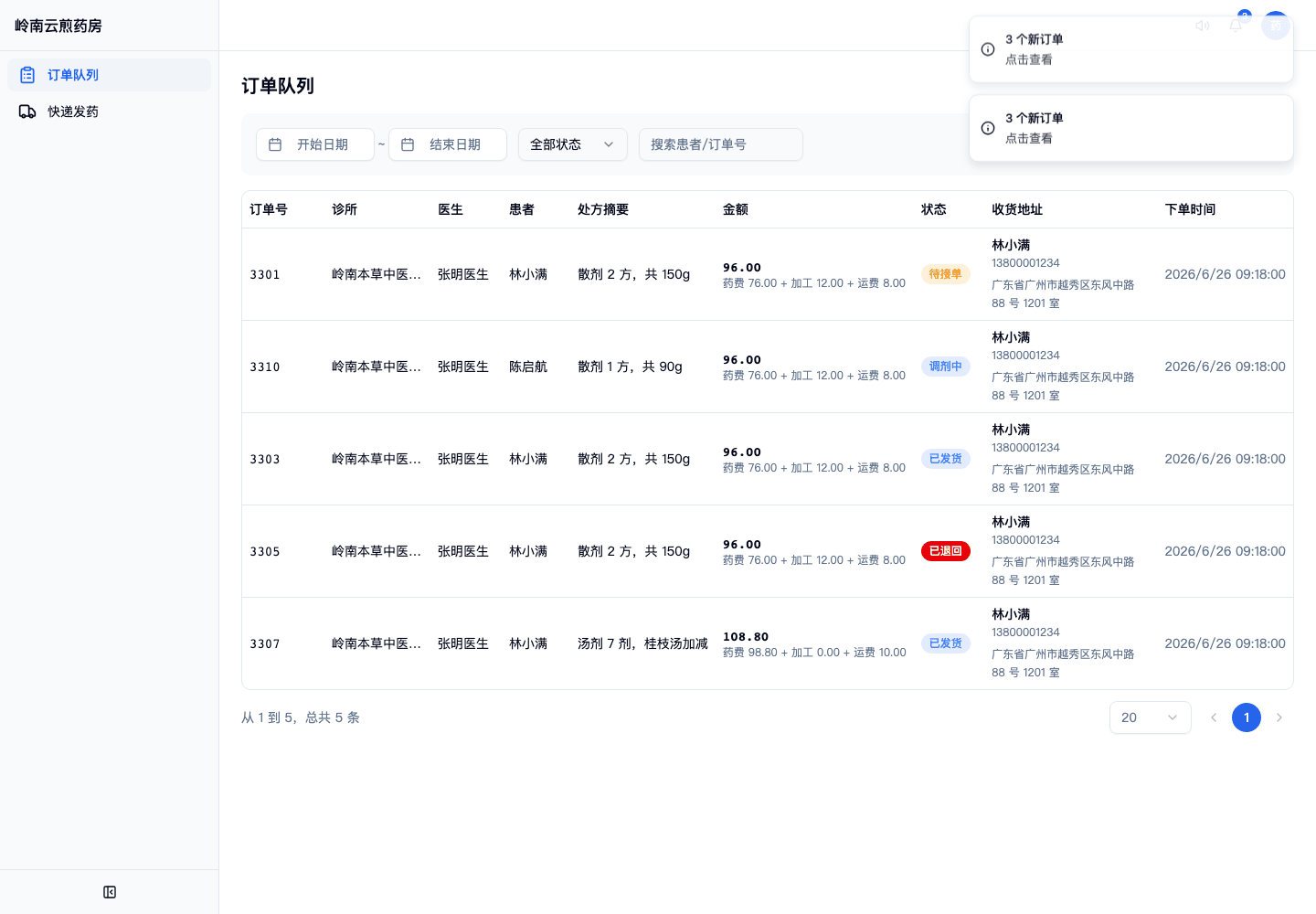Click the 订单队列 page heading
The image size is (1316, 914).
(278, 86)
